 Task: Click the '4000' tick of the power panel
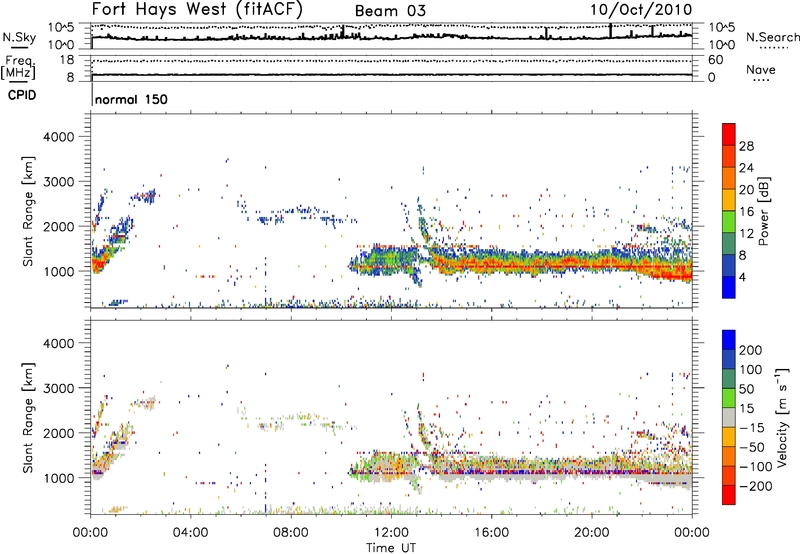pyautogui.click(x=59, y=137)
